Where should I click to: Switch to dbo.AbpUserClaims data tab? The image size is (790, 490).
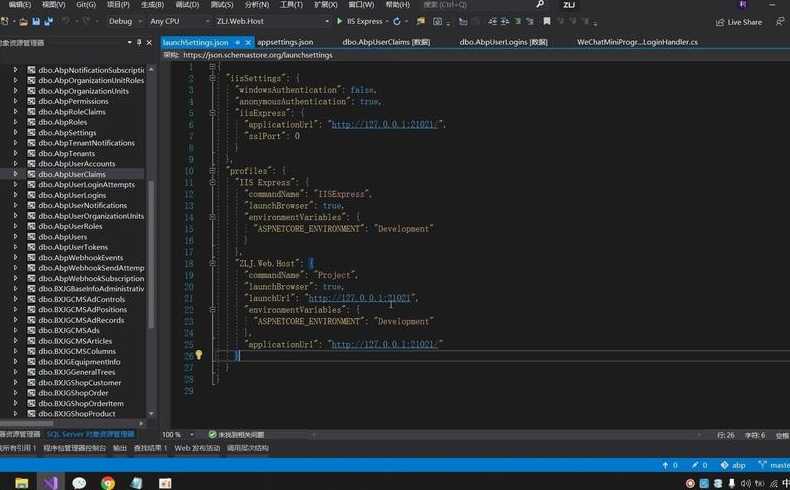tap(386, 42)
